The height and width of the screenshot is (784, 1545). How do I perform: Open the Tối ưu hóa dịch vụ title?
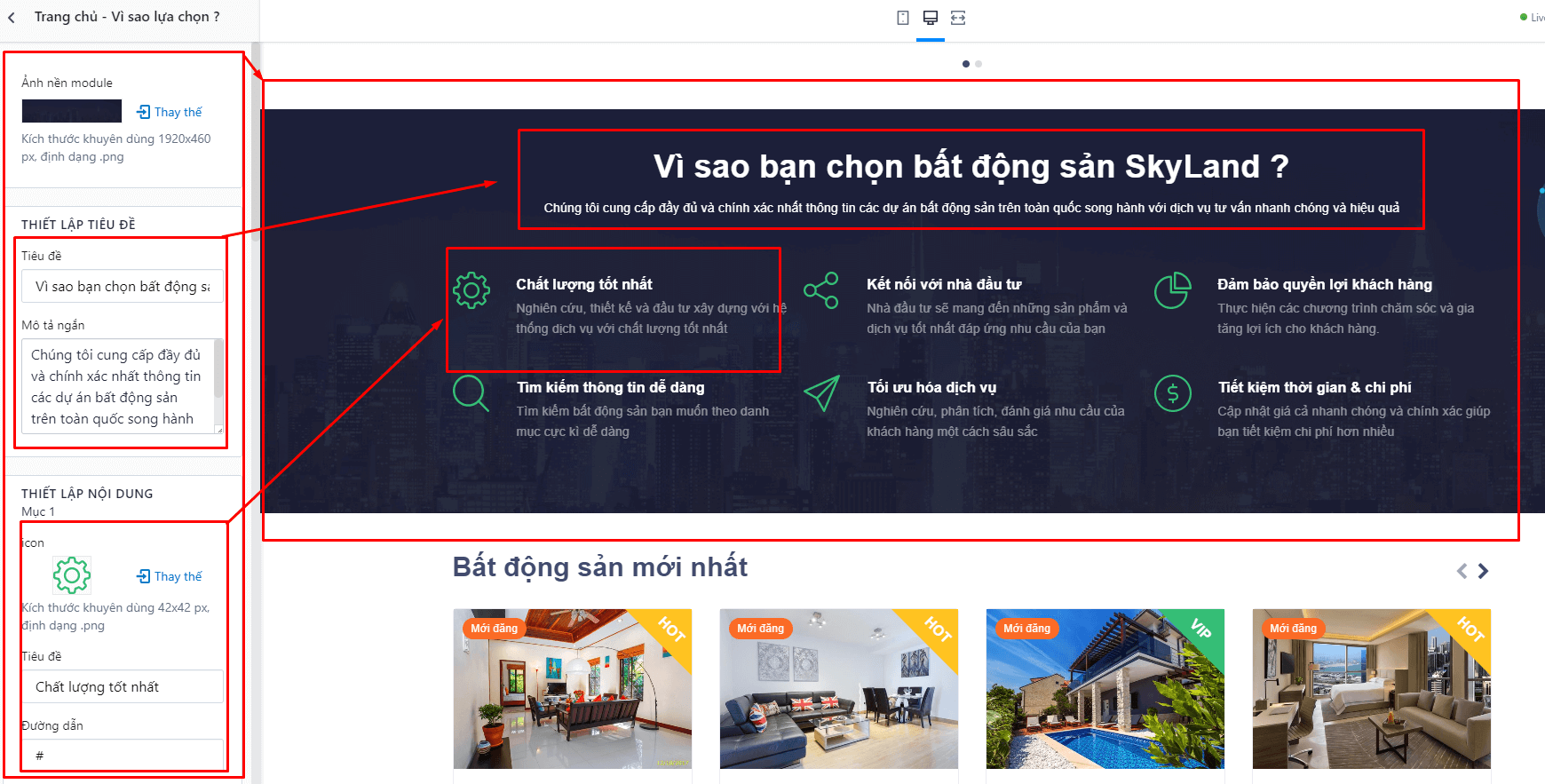tap(931, 387)
